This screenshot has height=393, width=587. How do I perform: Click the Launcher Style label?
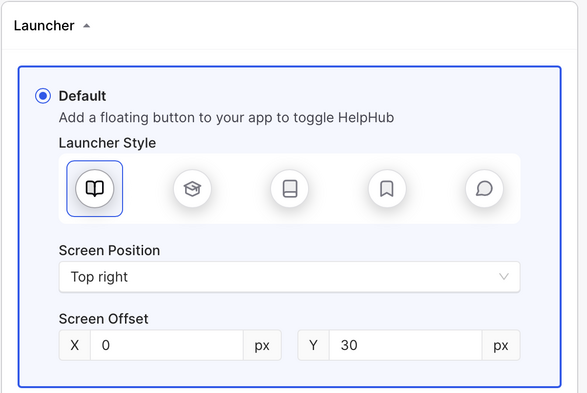click(x=107, y=143)
